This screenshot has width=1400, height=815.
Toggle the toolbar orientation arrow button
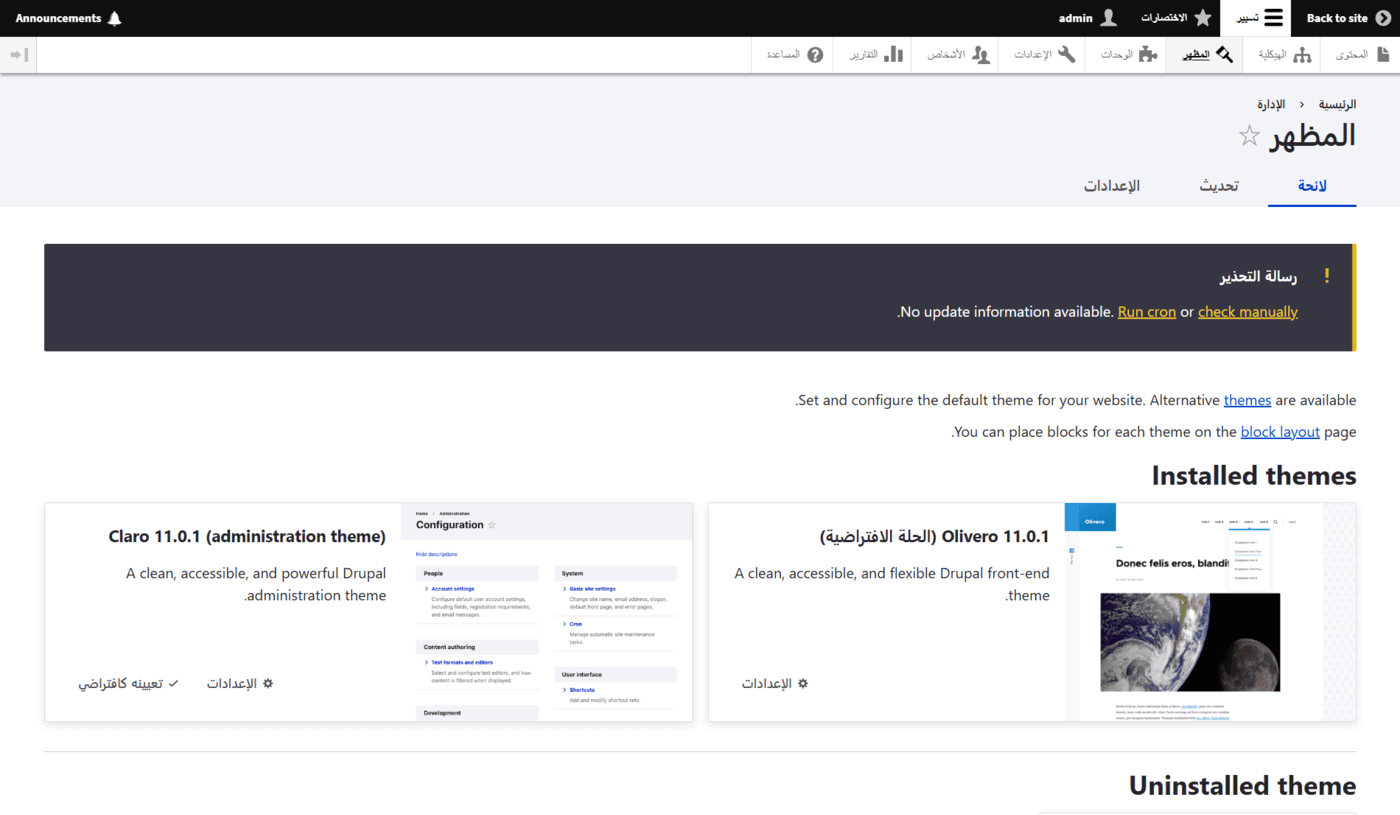coord(18,55)
